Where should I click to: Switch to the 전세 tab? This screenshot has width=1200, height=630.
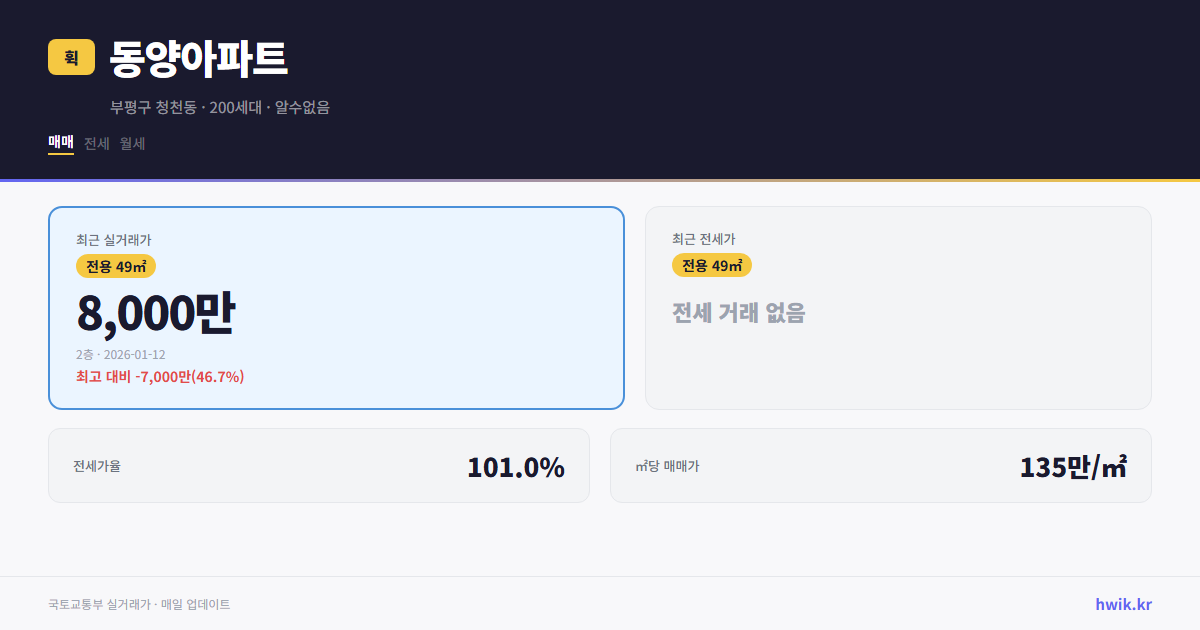[94, 143]
